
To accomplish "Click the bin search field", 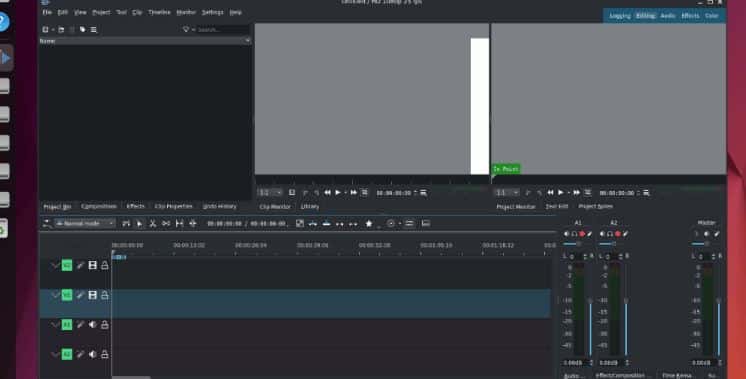I will tap(221, 29).
